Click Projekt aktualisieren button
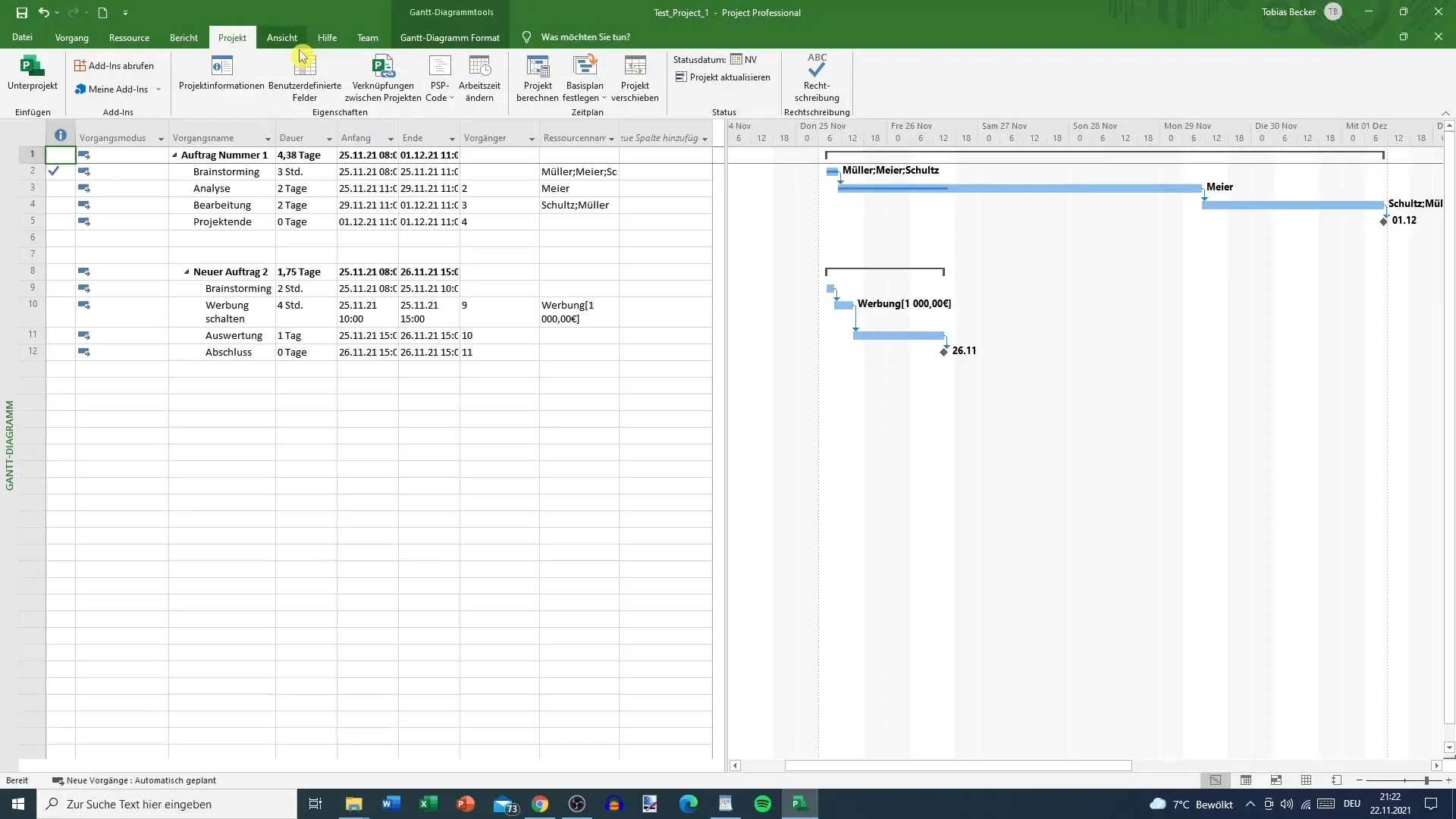The width and height of the screenshot is (1456, 819). click(723, 77)
